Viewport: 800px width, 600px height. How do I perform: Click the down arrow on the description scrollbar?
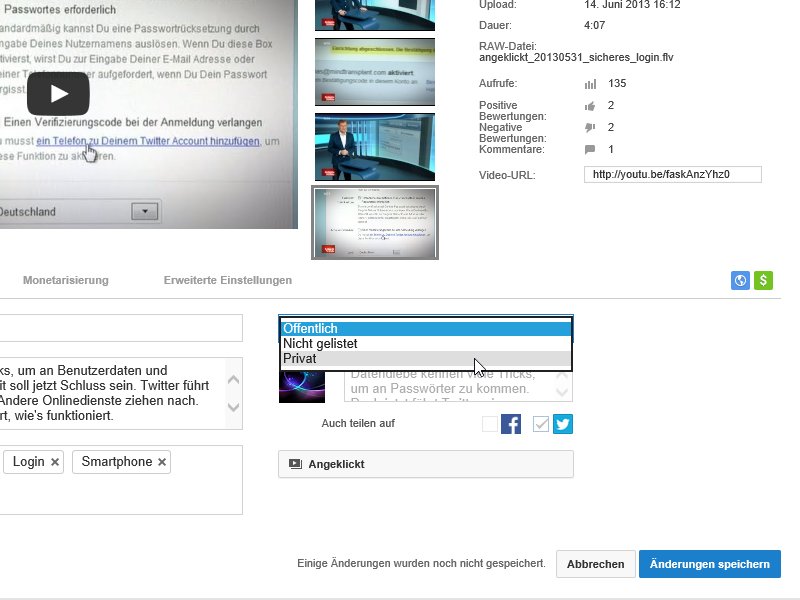tap(233, 407)
